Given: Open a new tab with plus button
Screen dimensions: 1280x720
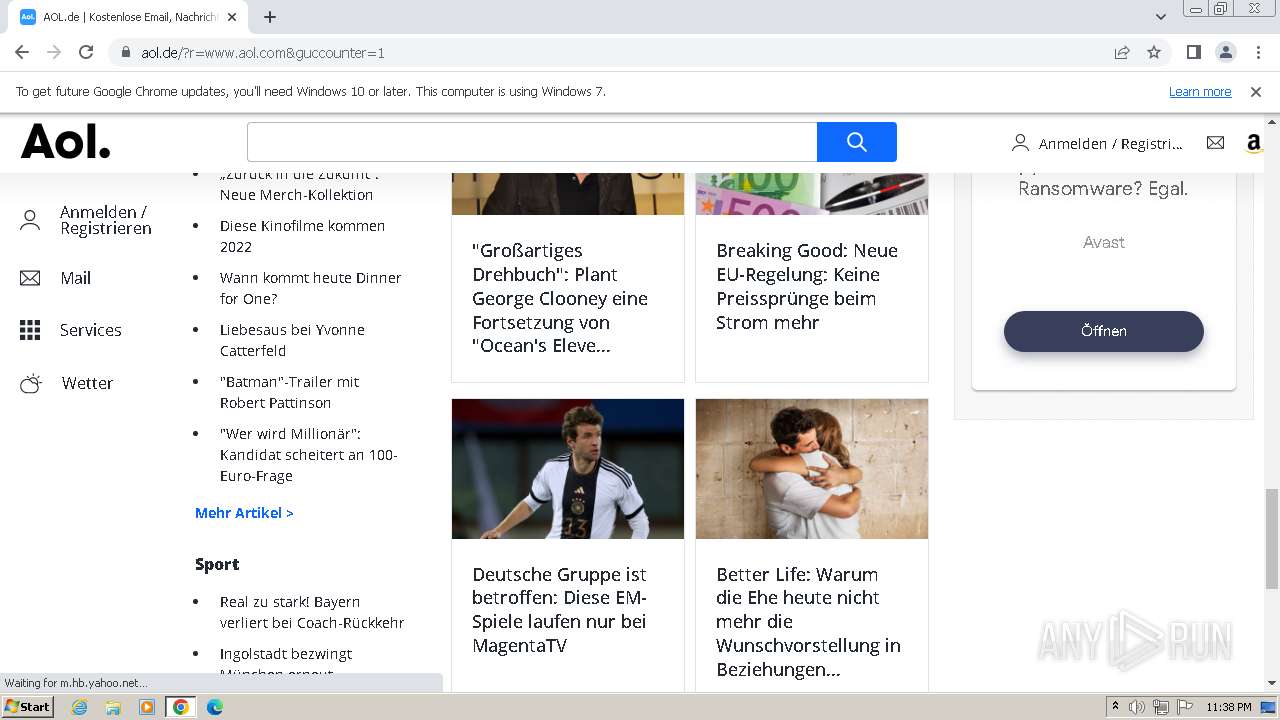Looking at the screenshot, I should point(270,17).
